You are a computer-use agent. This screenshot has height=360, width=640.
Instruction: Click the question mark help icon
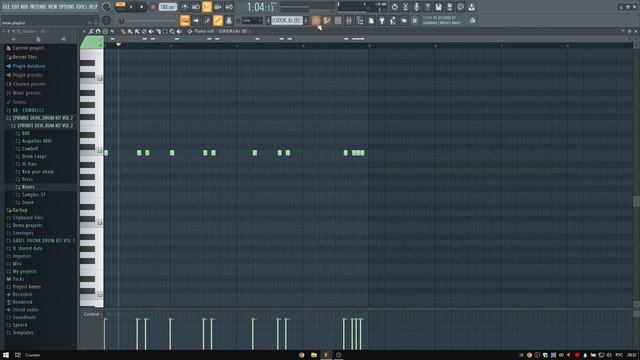pyautogui.click(x=427, y=7)
